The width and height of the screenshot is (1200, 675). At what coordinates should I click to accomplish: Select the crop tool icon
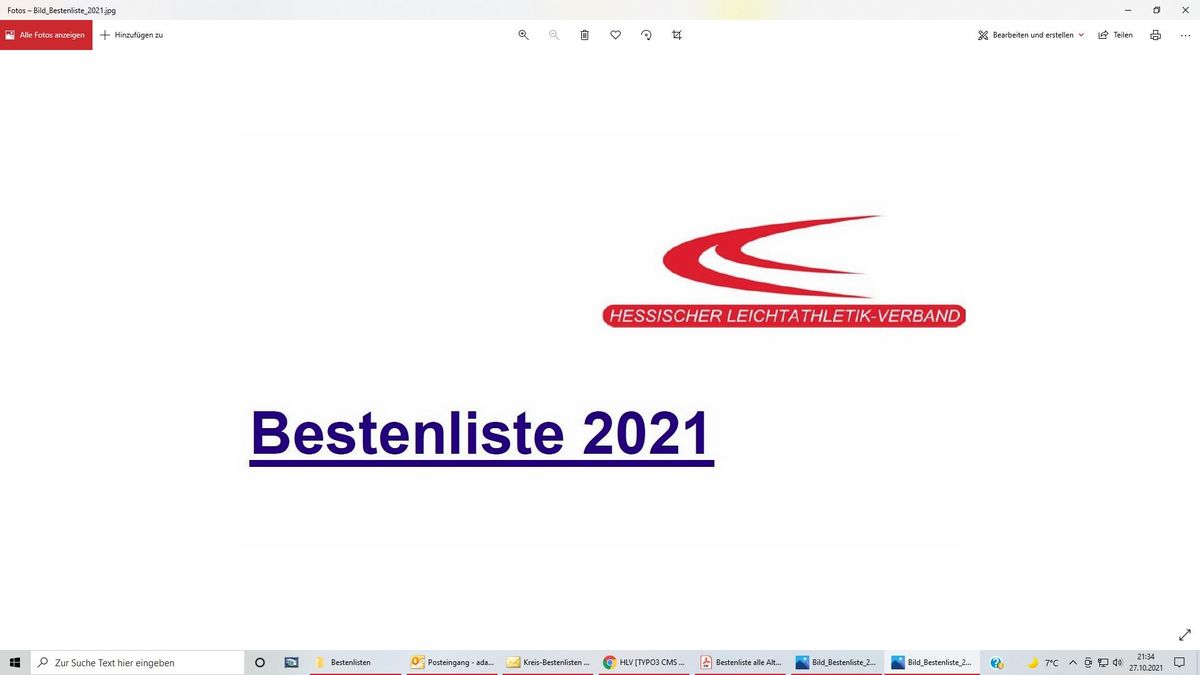point(677,35)
